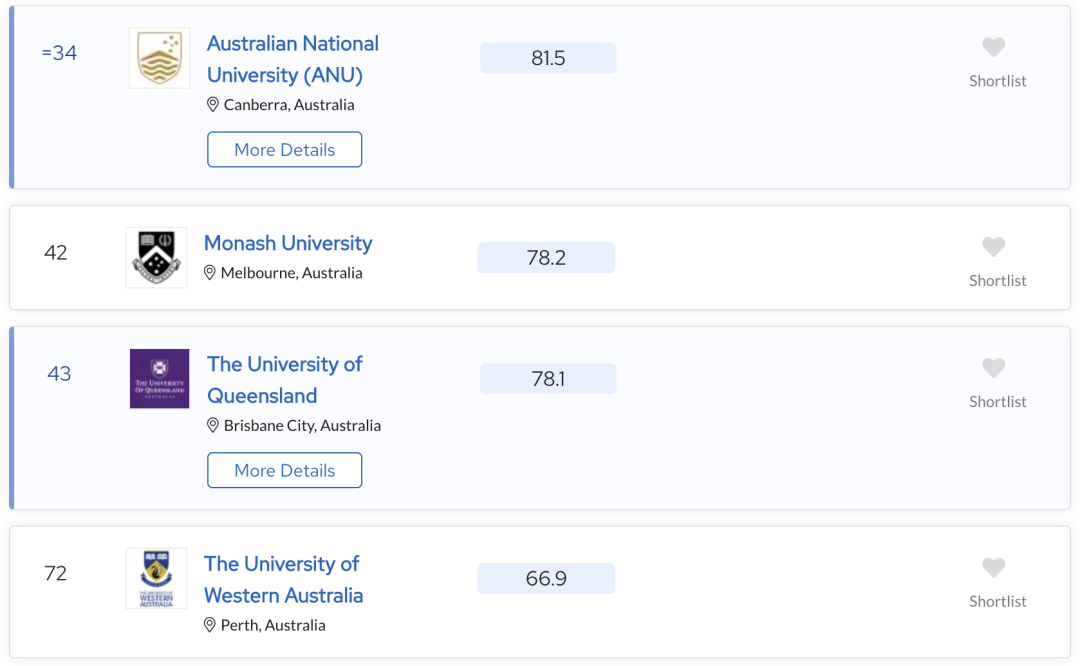Screen dimensions: 1080x666
Task: Visit The University of Queensland page
Action: point(284,380)
